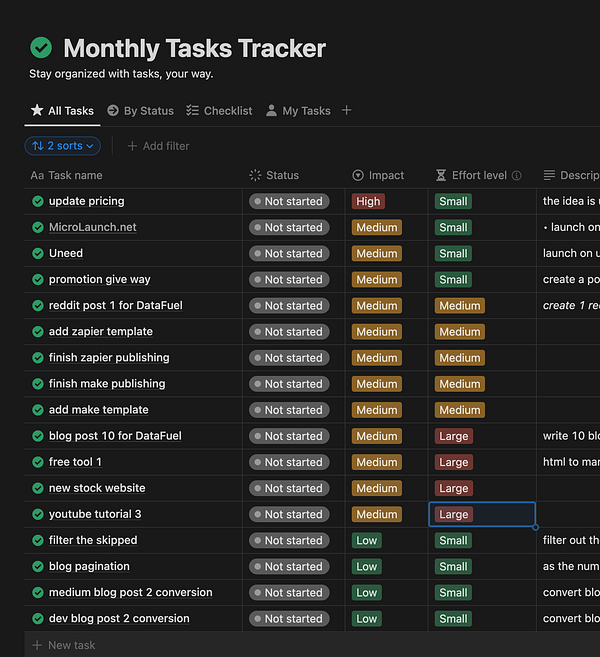This screenshot has width=600, height=657.
Task: Click the plus icon to add a view
Action: coord(347,111)
